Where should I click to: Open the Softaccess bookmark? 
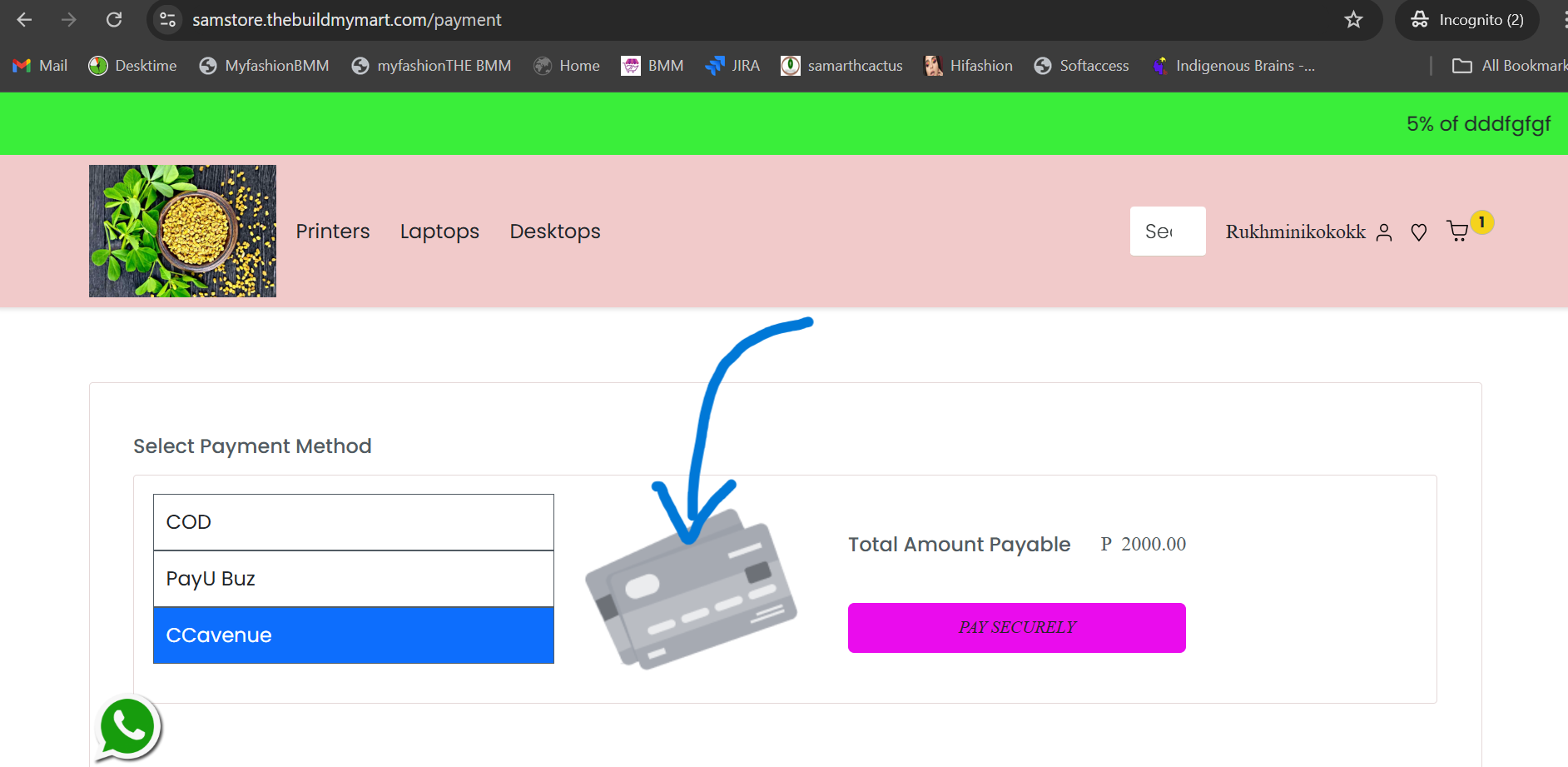click(1081, 66)
